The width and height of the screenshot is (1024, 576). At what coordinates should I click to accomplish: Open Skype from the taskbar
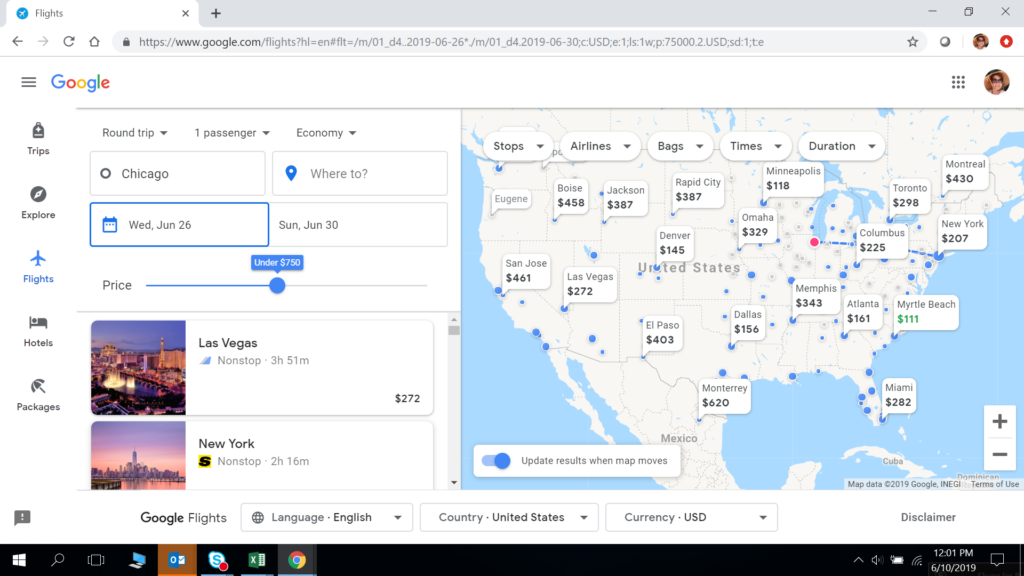[217, 560]
